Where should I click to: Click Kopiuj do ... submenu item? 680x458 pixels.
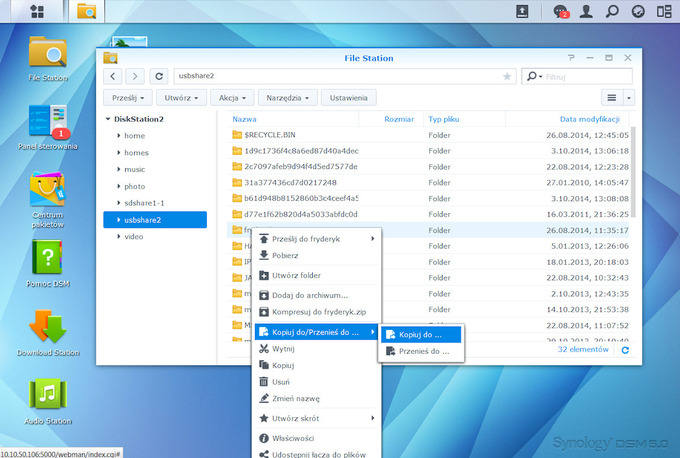click(x=421, y=334)
